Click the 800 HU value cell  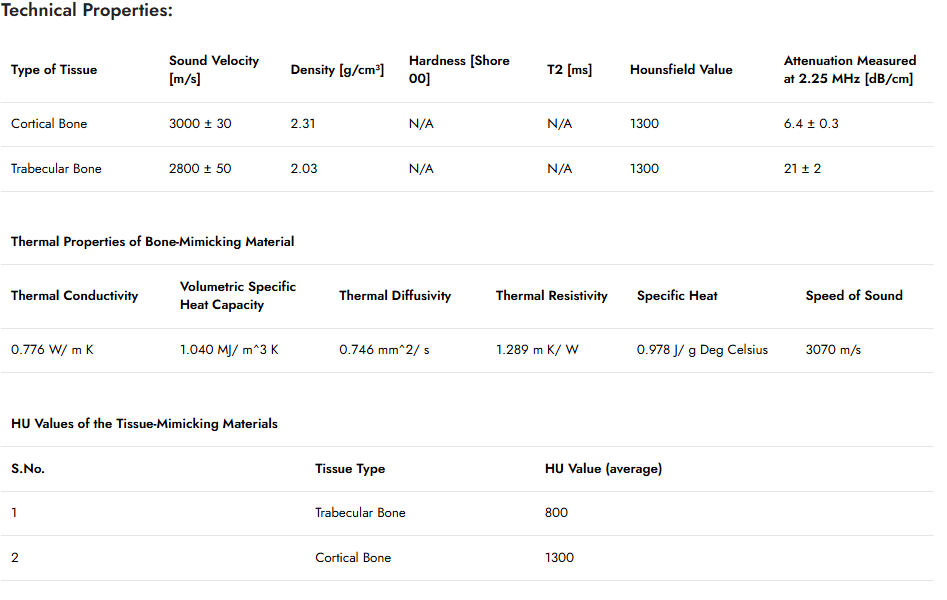pos(556,513)
